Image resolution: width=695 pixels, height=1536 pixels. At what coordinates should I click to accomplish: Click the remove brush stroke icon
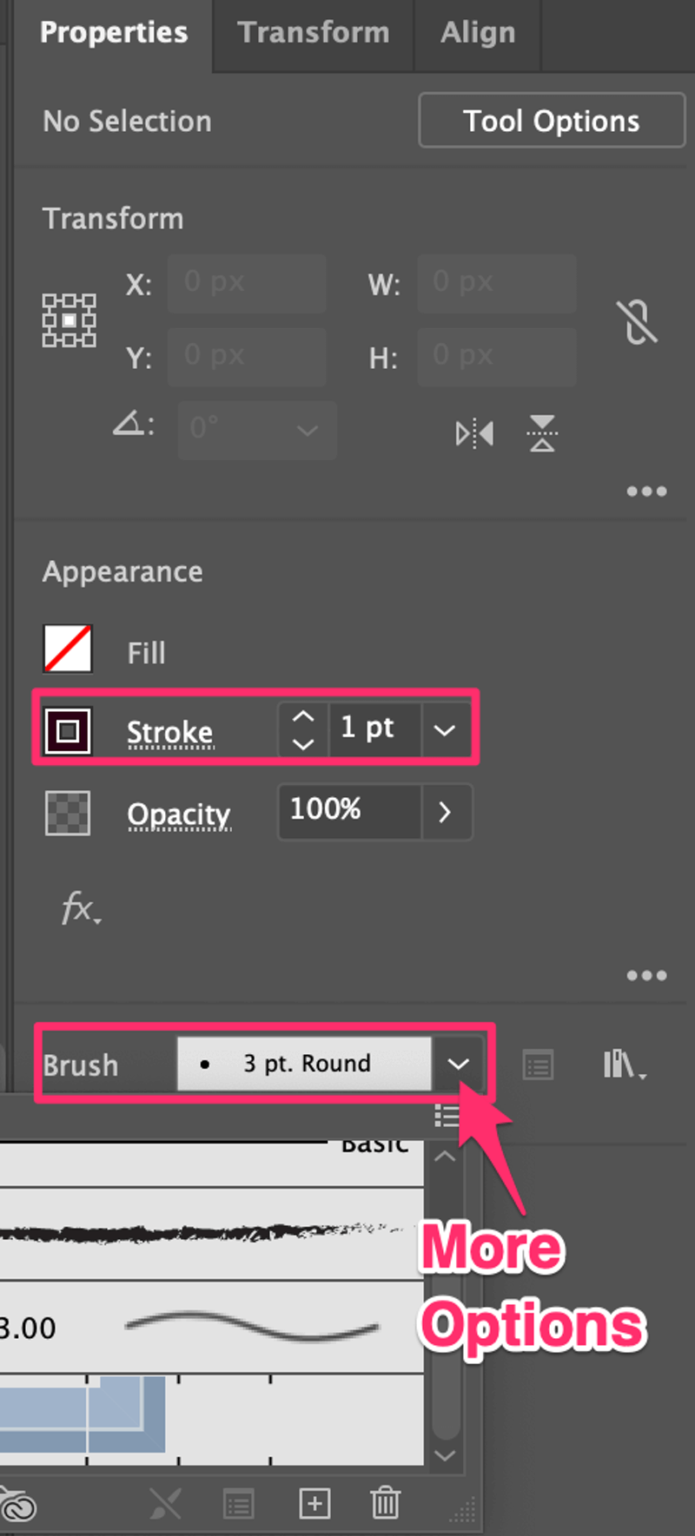[x=165, y=1503]
